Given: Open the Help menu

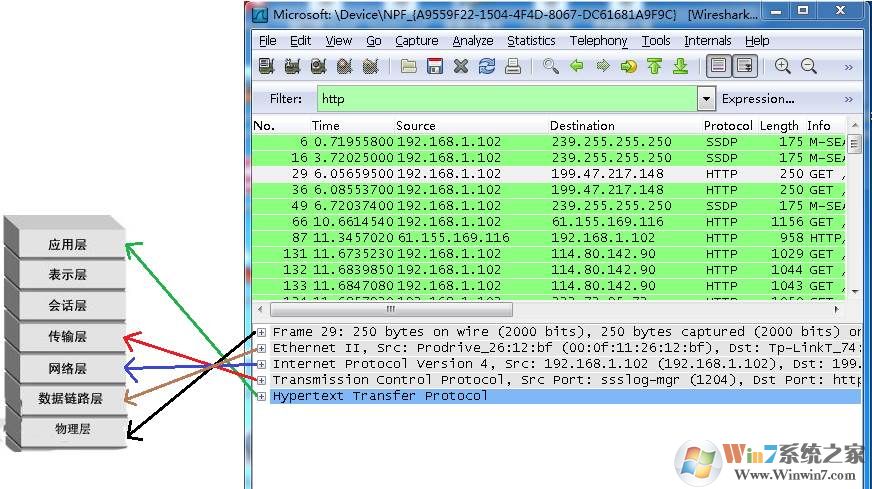Looking at the screenshot, I should (x=757, y=41).
